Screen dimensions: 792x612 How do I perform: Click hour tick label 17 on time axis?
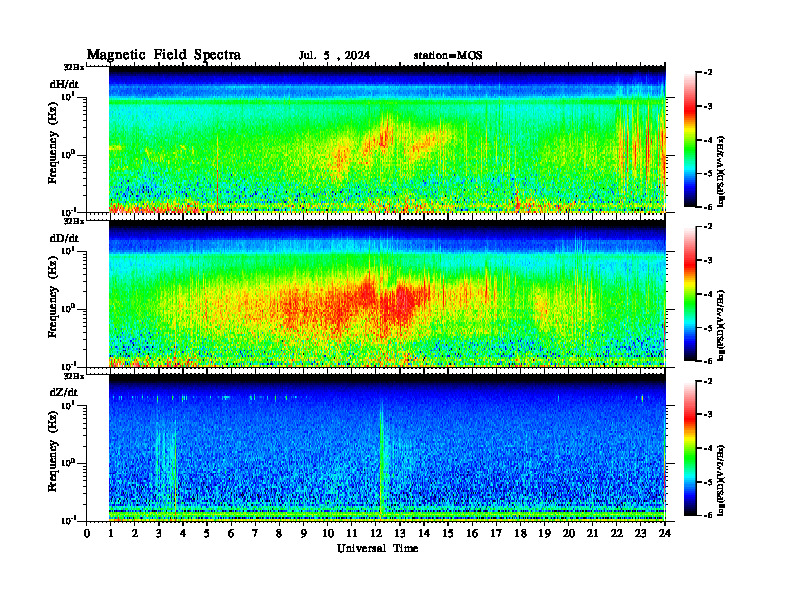tap(496, 534)
